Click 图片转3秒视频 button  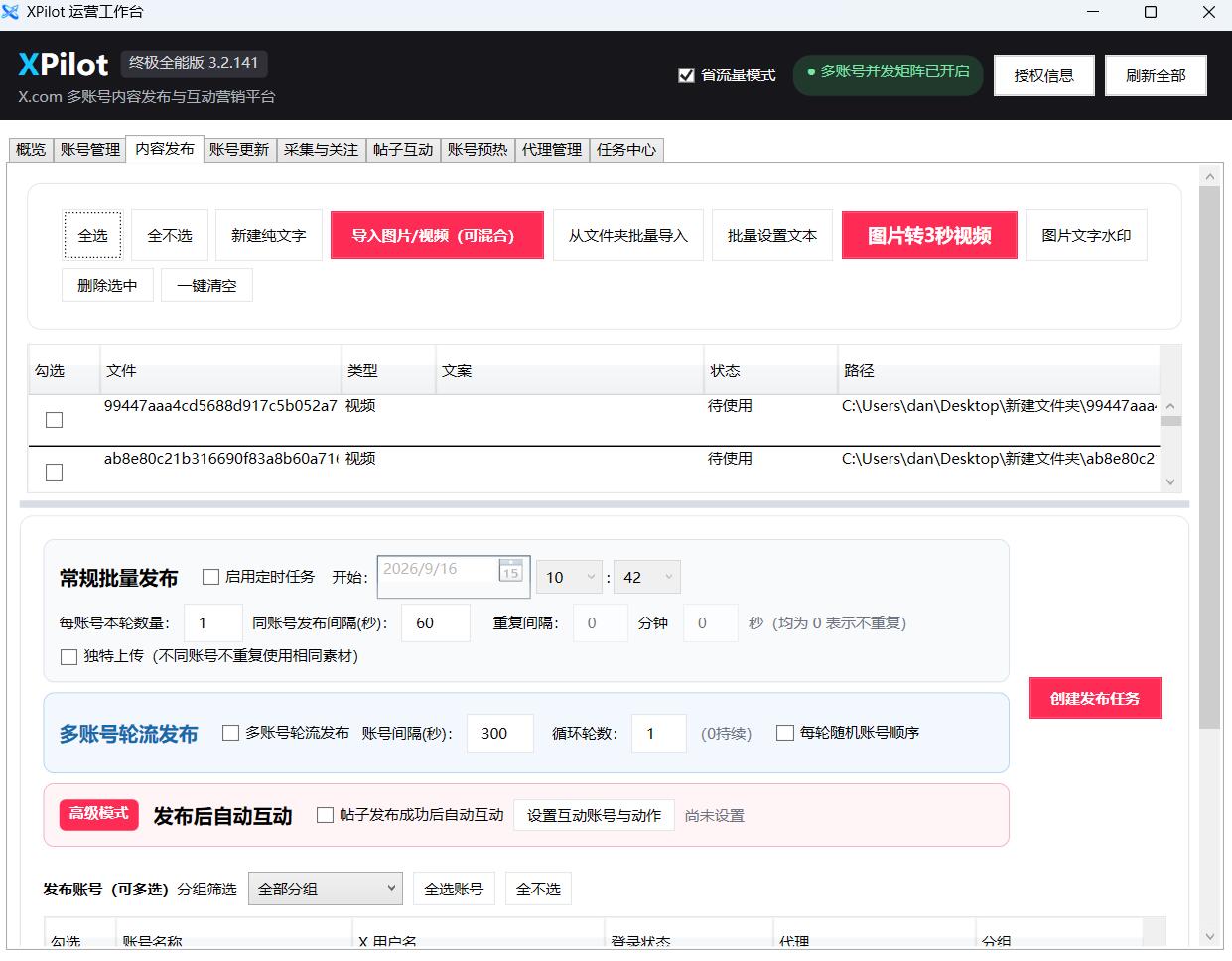[x=929, y=235]
